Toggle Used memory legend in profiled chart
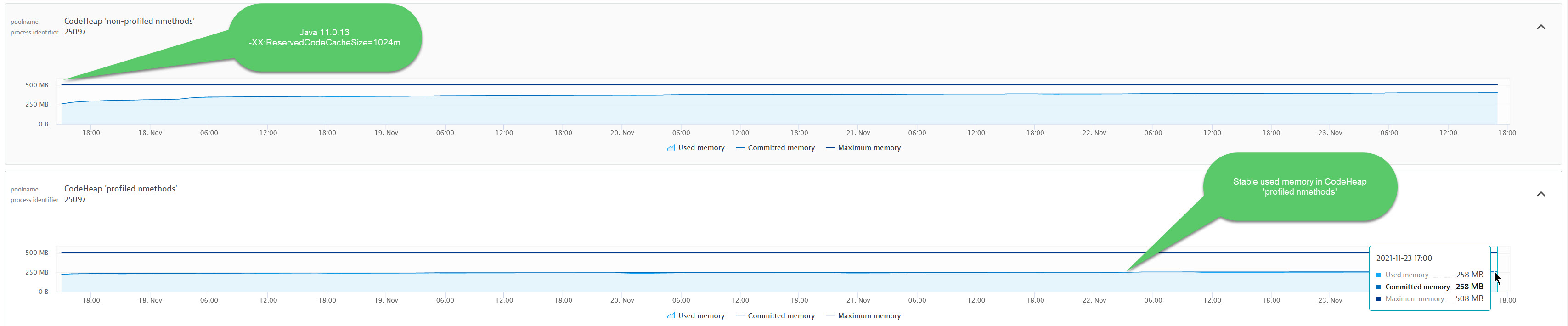 click(696, 315)
